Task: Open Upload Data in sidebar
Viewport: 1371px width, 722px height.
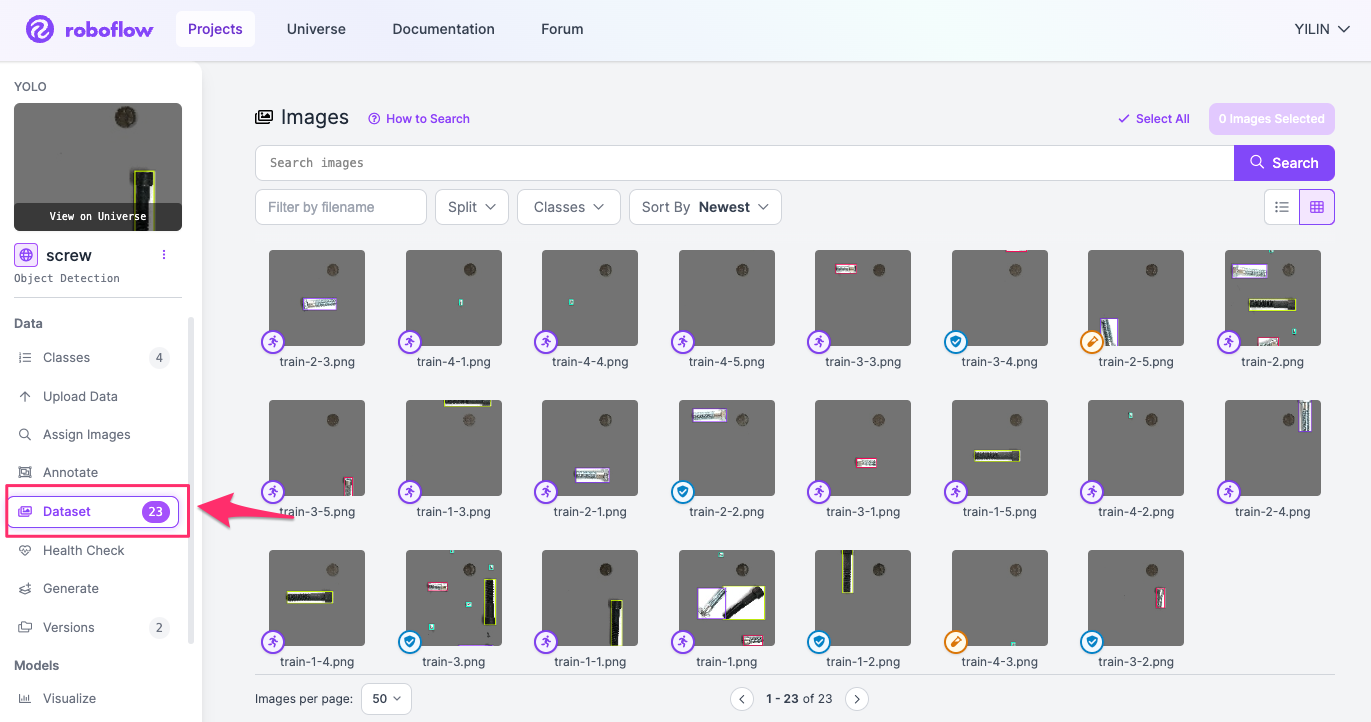Action: (x=80, y=397)
